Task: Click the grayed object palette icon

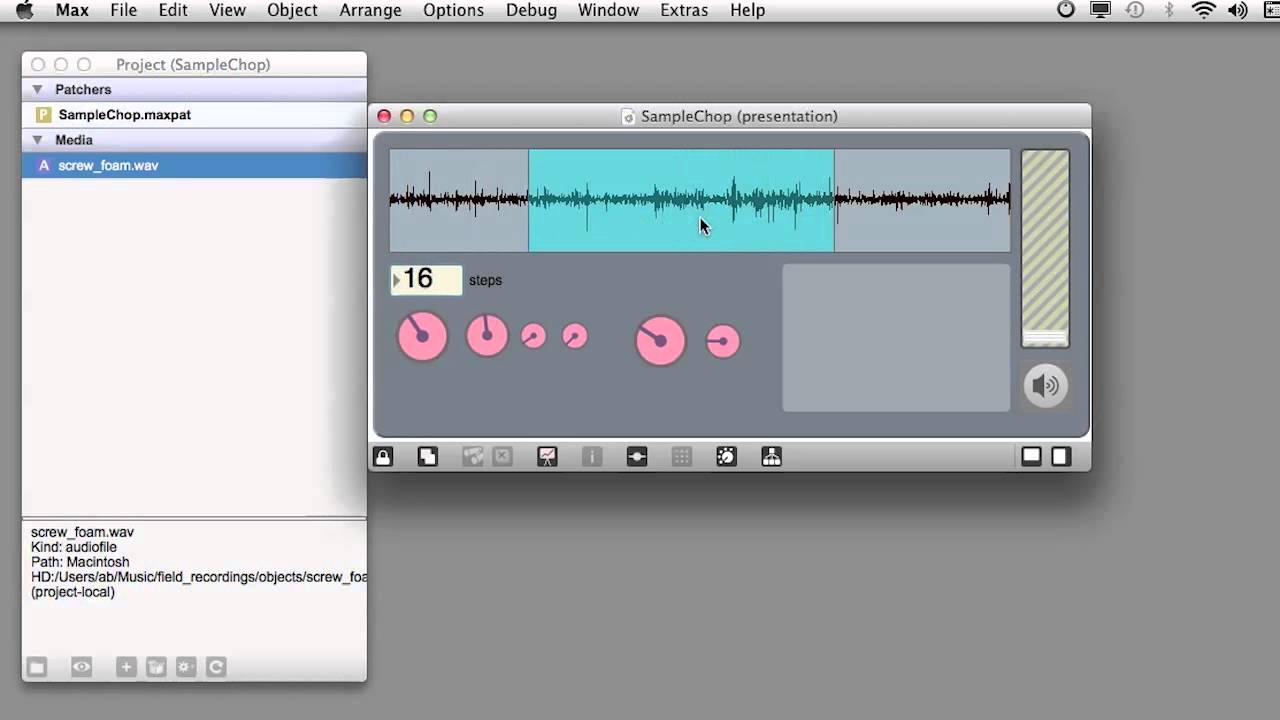Action: click(473, 457)
